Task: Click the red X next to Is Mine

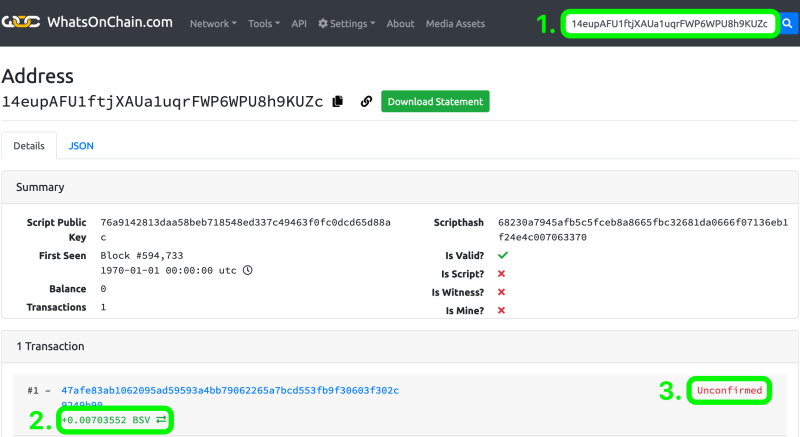Action: click(502, 311)
